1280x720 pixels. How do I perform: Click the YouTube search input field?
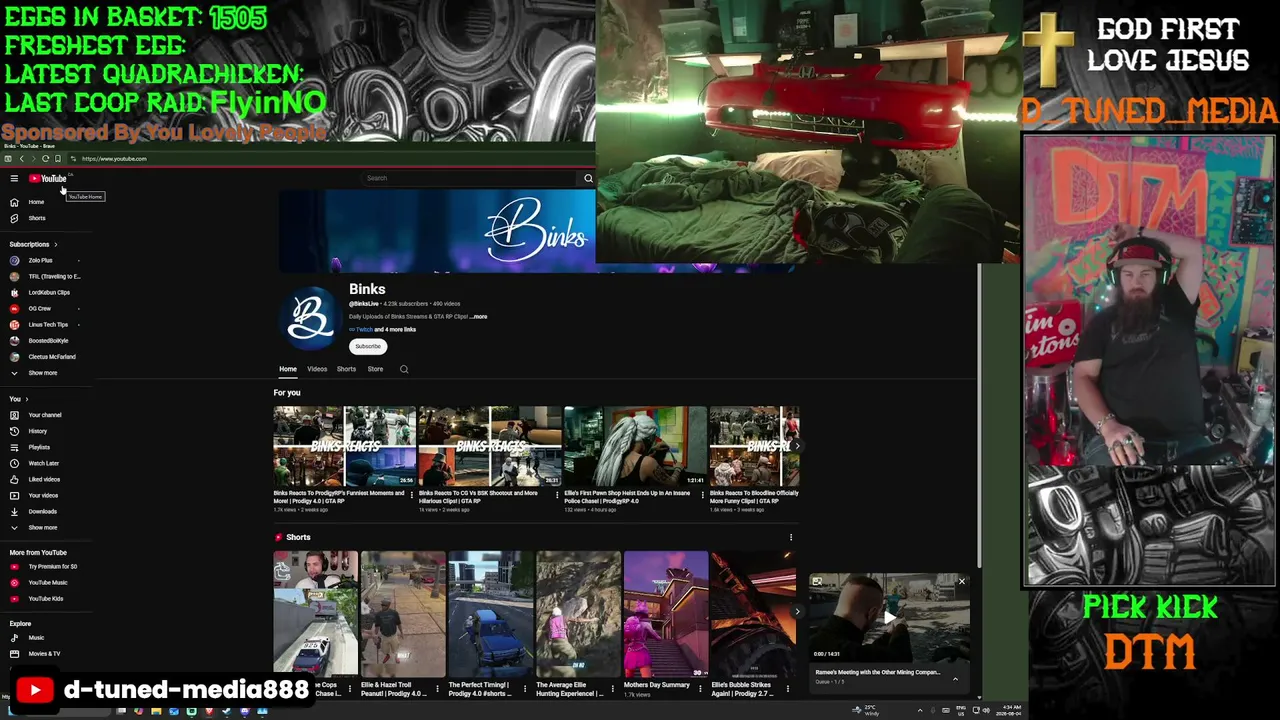point(470,178)
